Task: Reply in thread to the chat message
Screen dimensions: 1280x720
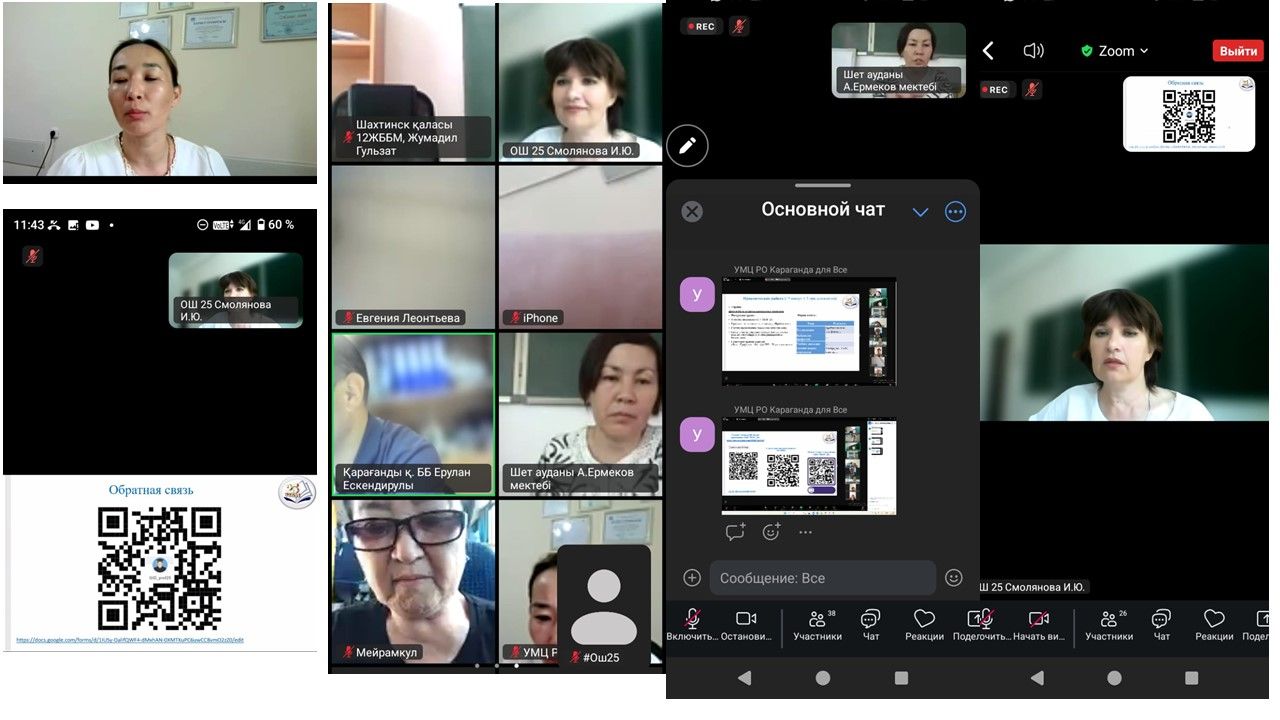Action: click(735, 532)
